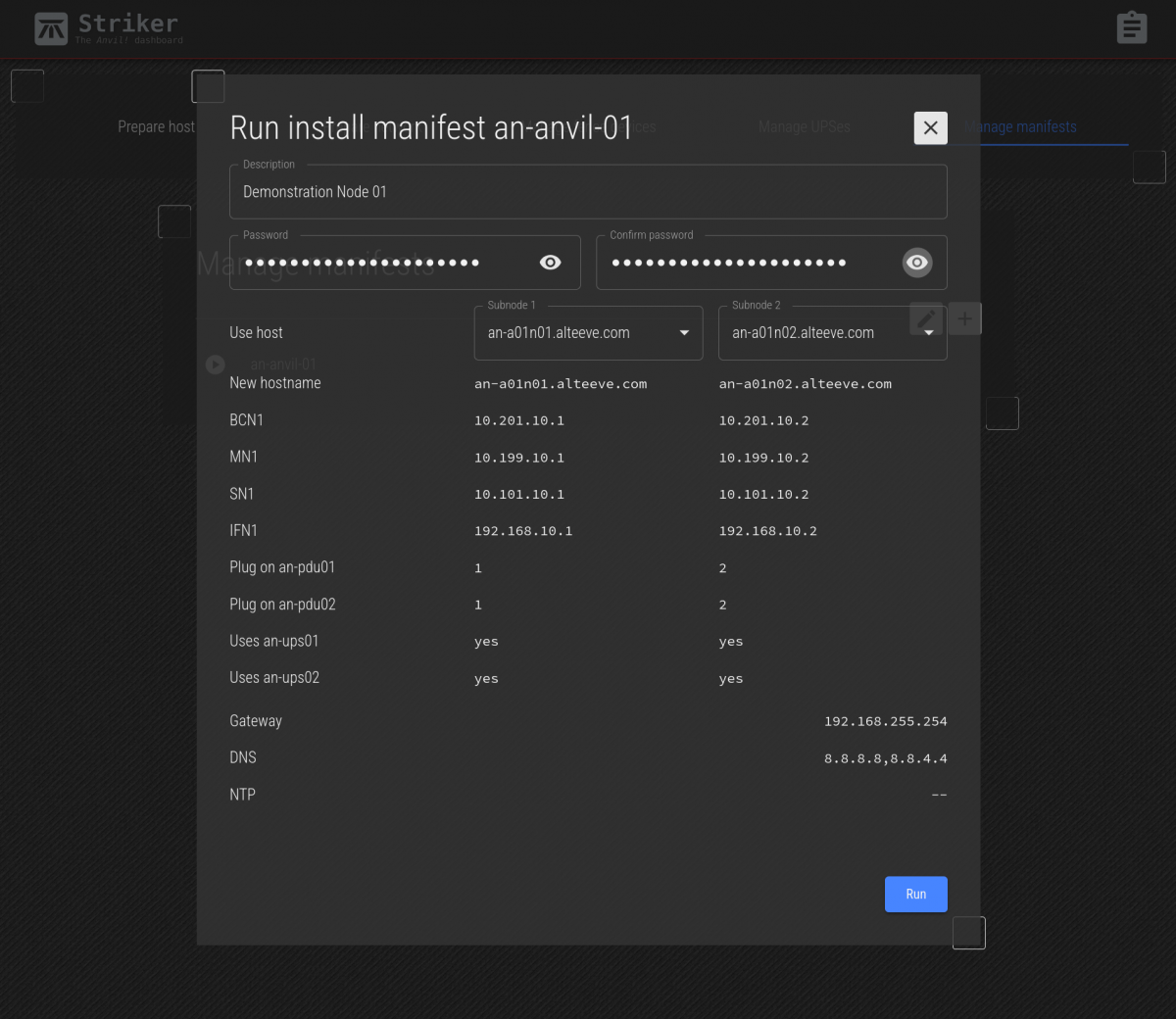
Task: Toggle visibility eye in Confirm password field
Action: pos(916,263)
